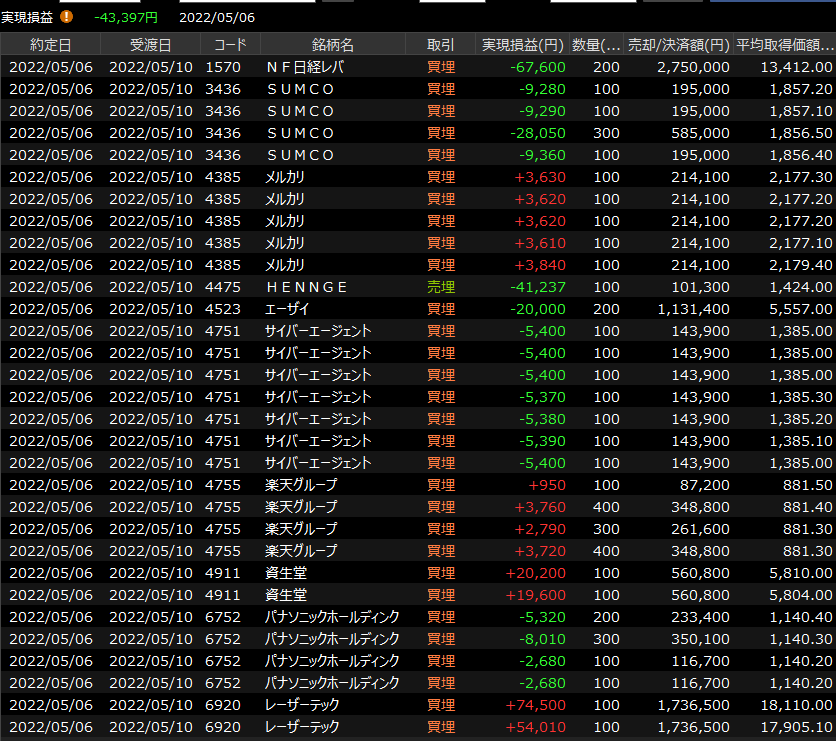The width and height of the screenshot is (836, 741).
Task: Click the 取引 column header
Action: pos(440,45)
